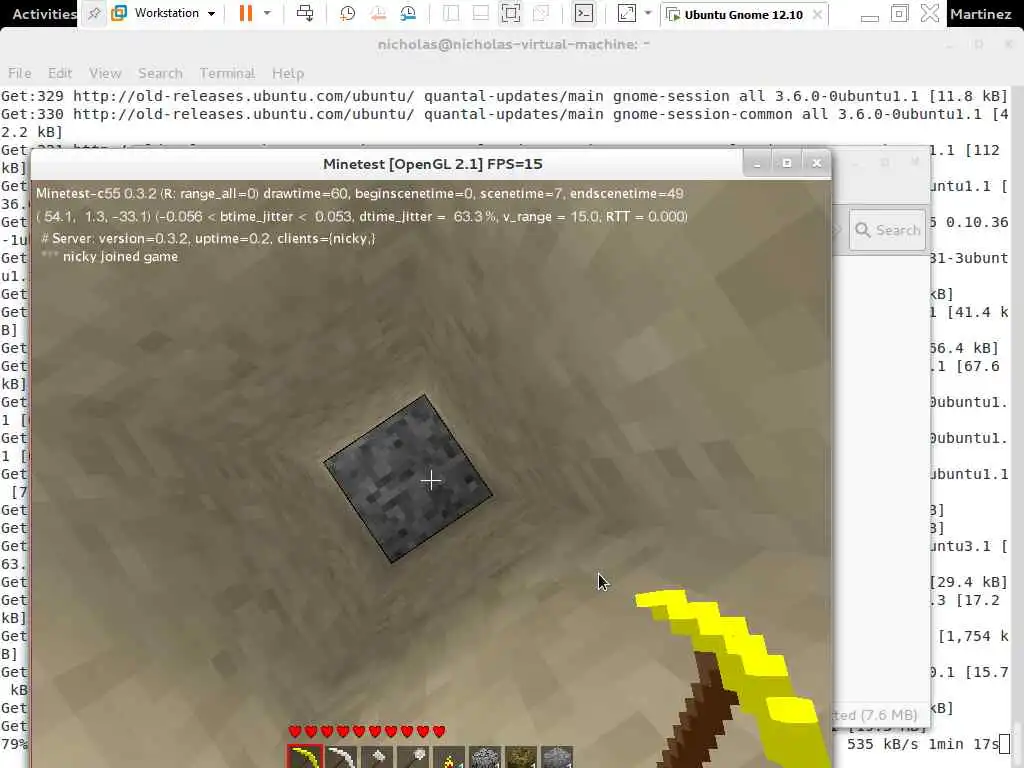This screenshot has height=768, width=1024.
Task: Click the terminal title nicholas@nicholas-virtual-machine
Action: tap(513, 44)
